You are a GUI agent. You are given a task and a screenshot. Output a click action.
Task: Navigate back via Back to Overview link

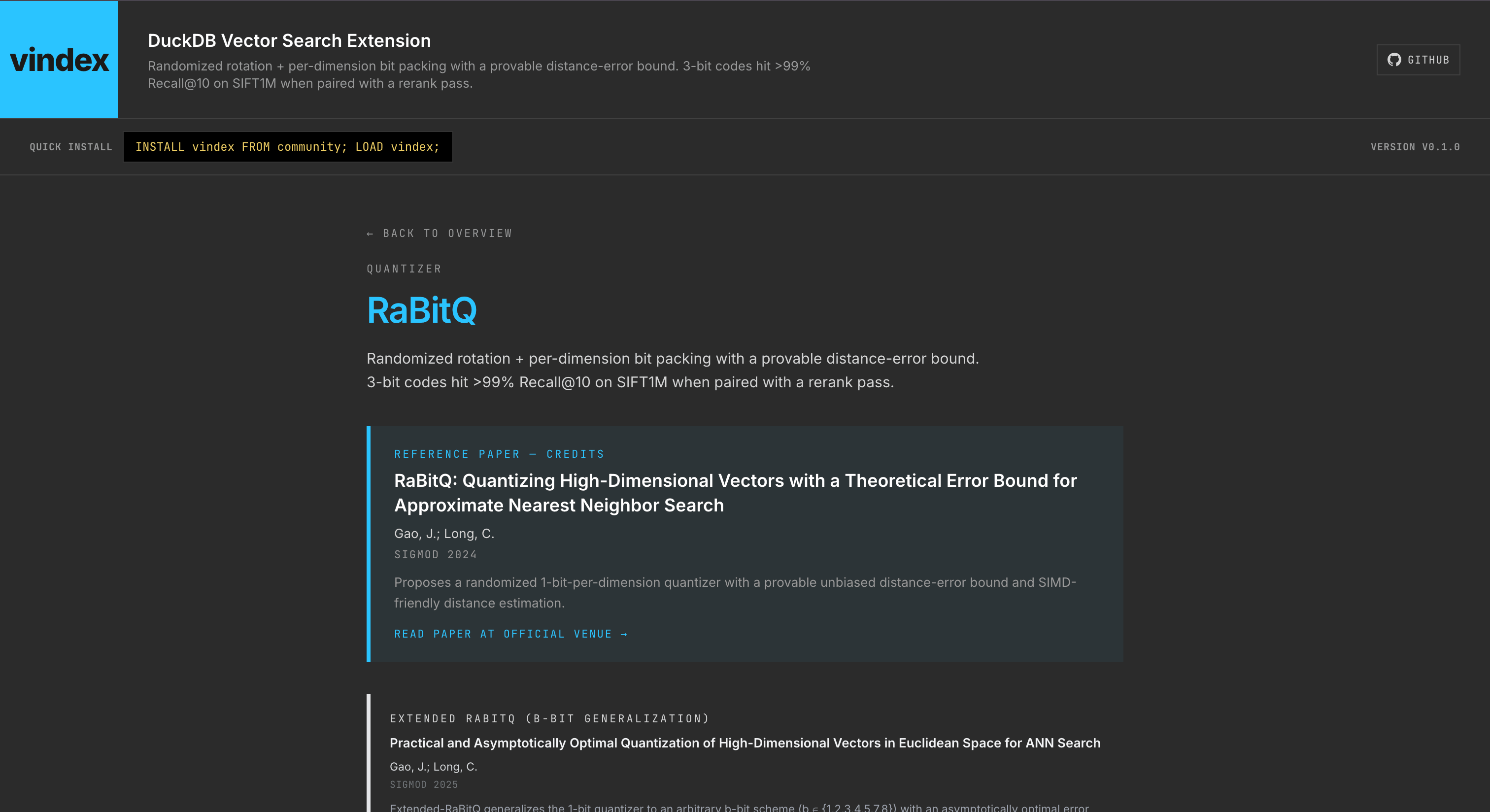(440, 233)
